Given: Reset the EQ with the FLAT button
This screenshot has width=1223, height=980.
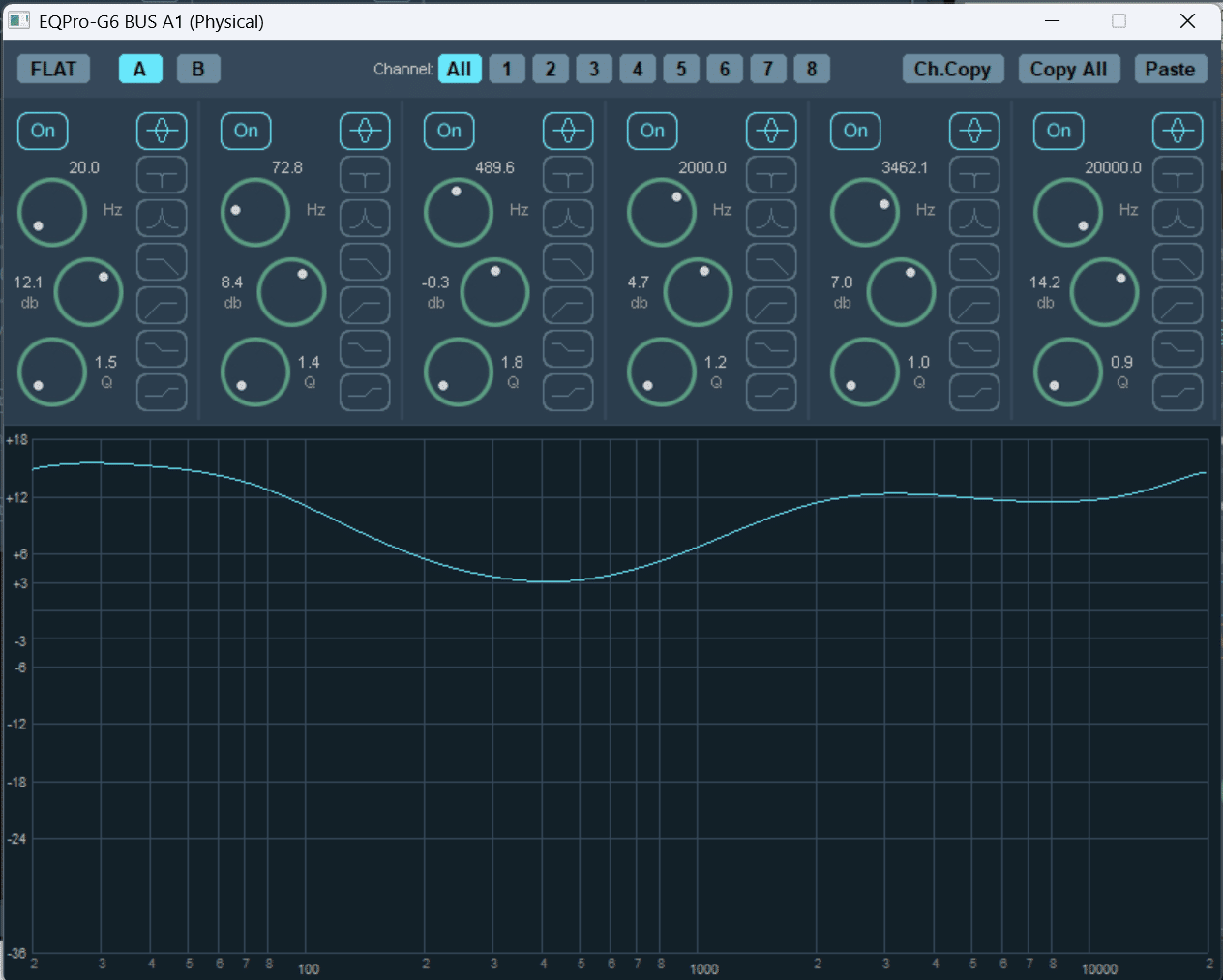Looking at the screenshot, I should coord(53,69).
